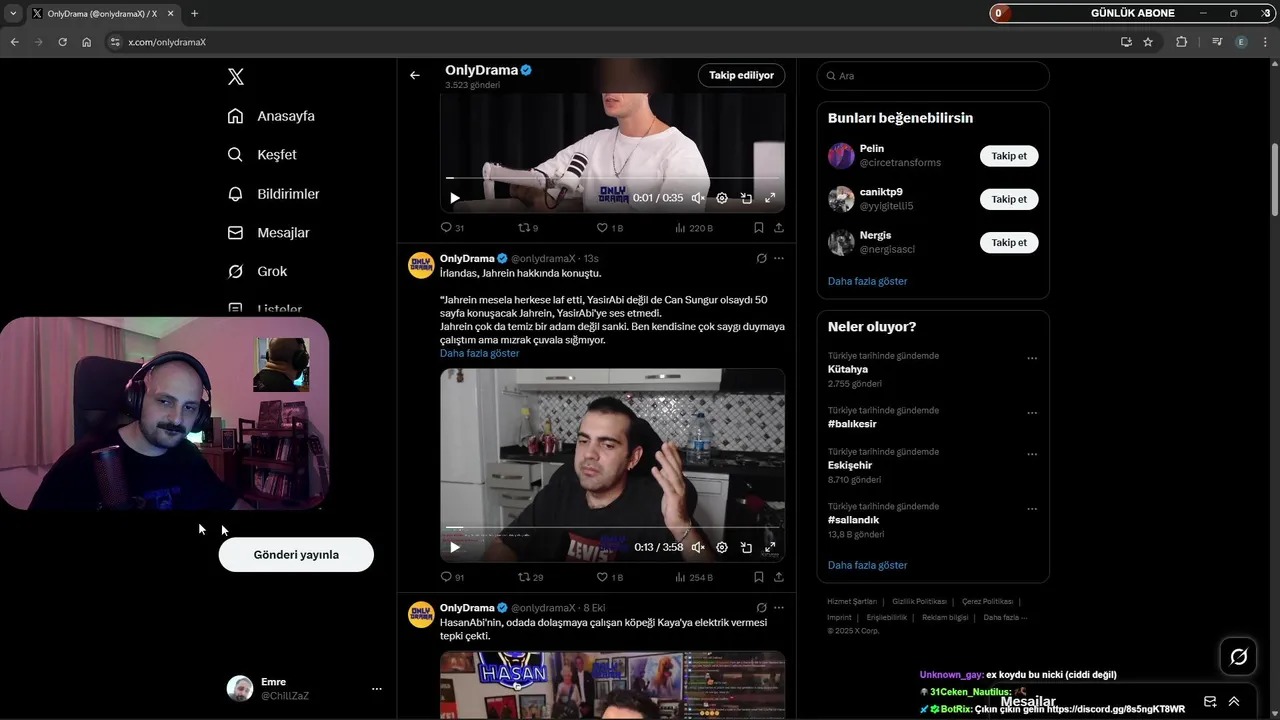
Task: Bookmark the first post
Action: coord(759,228)
